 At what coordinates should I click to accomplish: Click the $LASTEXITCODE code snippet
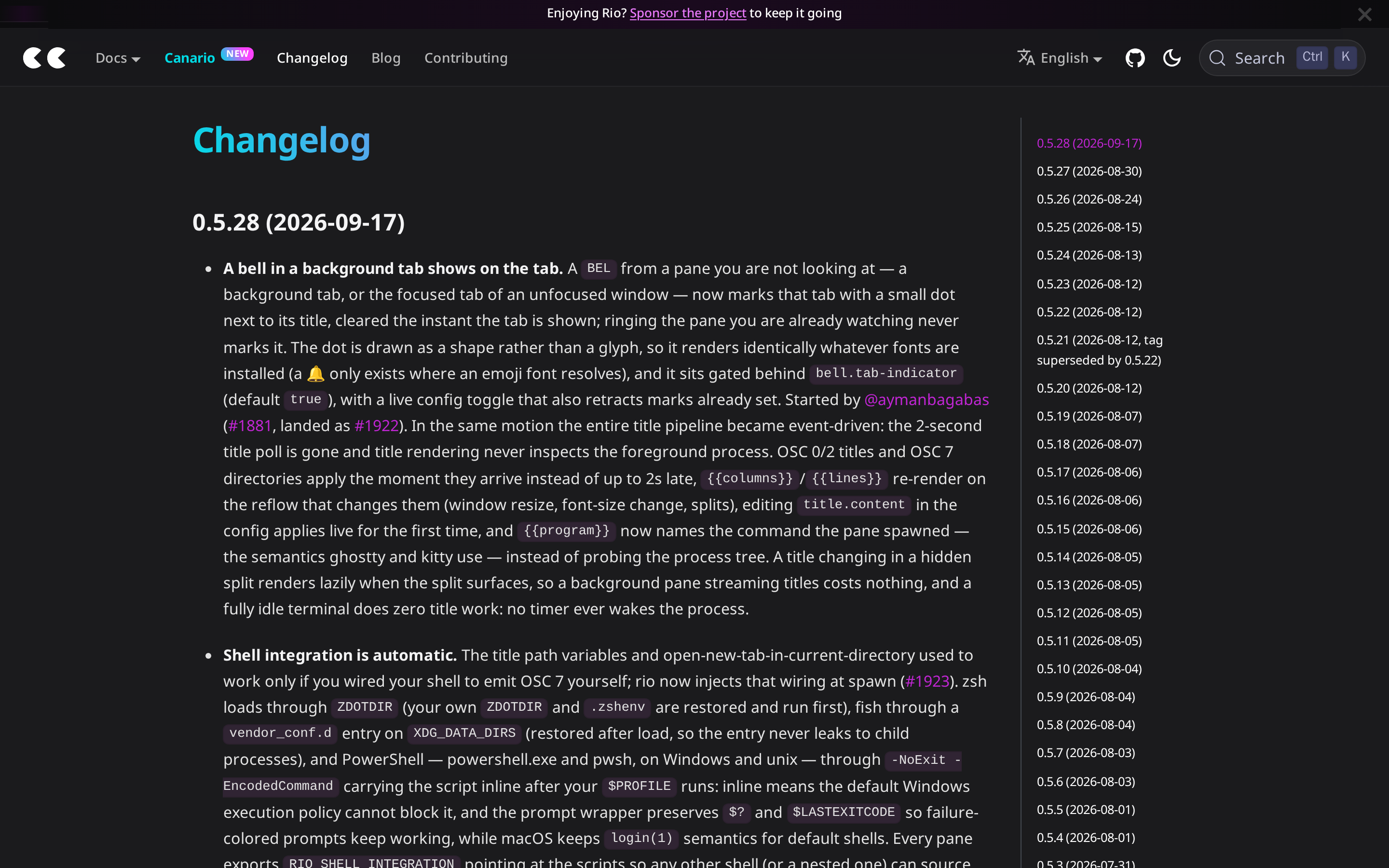843,813
